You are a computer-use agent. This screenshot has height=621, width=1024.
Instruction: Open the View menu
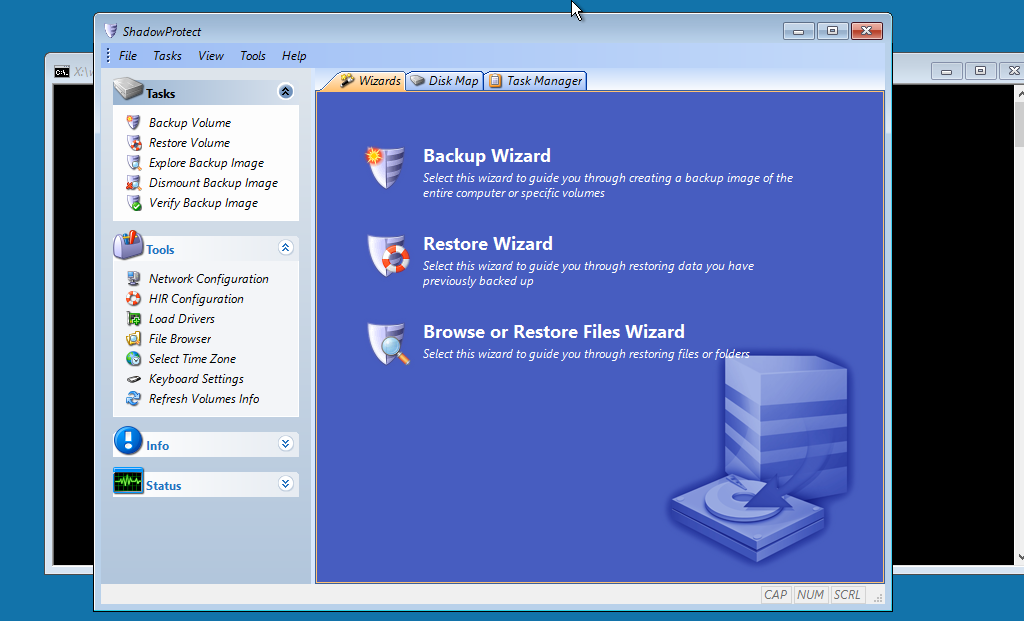(211, 56)
